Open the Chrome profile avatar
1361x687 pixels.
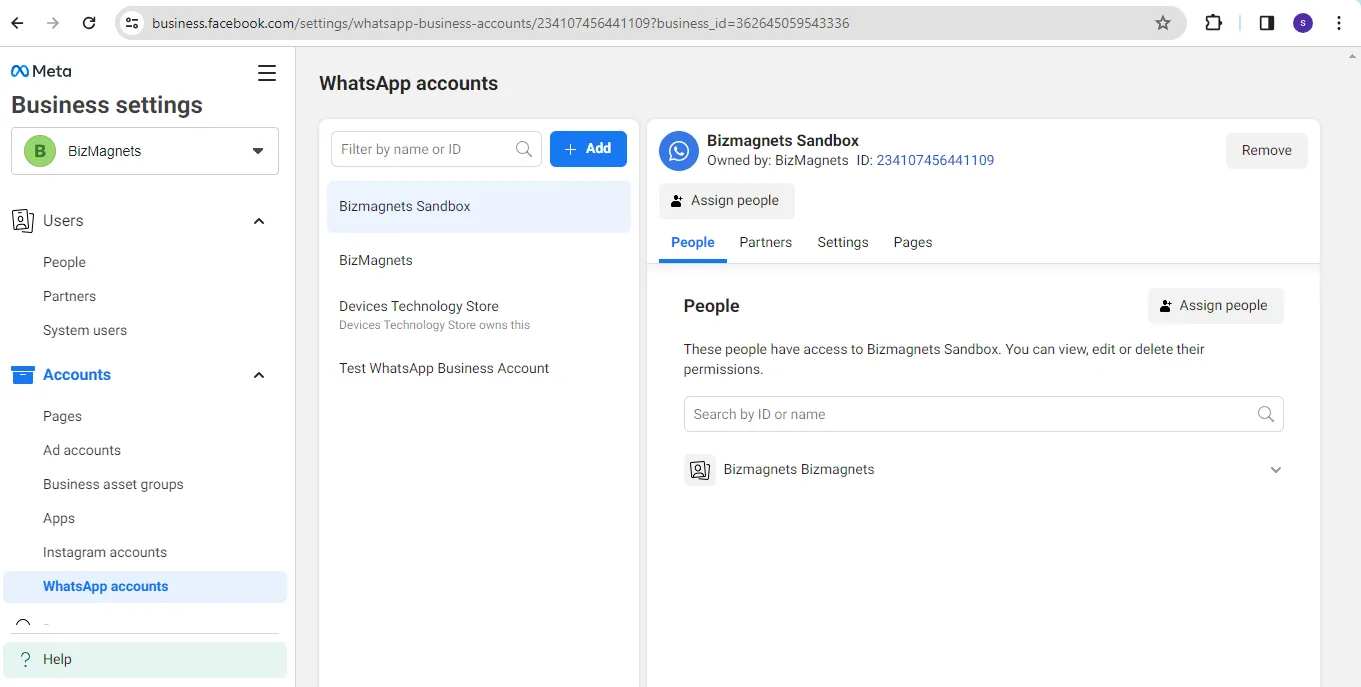[1303, 23]
